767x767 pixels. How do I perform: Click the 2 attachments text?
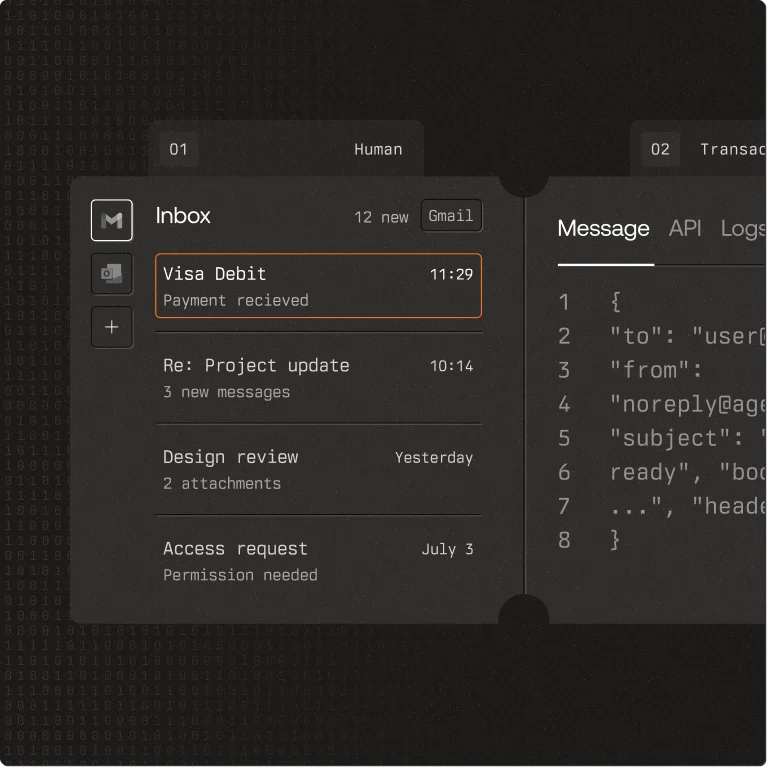coord(222,484)
